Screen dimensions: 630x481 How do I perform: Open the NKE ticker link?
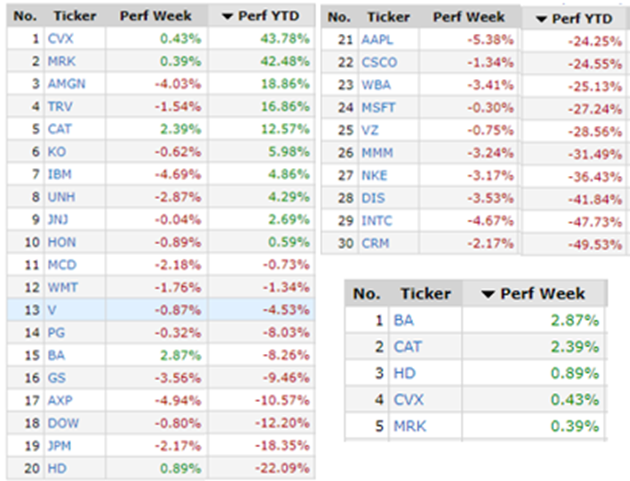(x=374, y=175)
